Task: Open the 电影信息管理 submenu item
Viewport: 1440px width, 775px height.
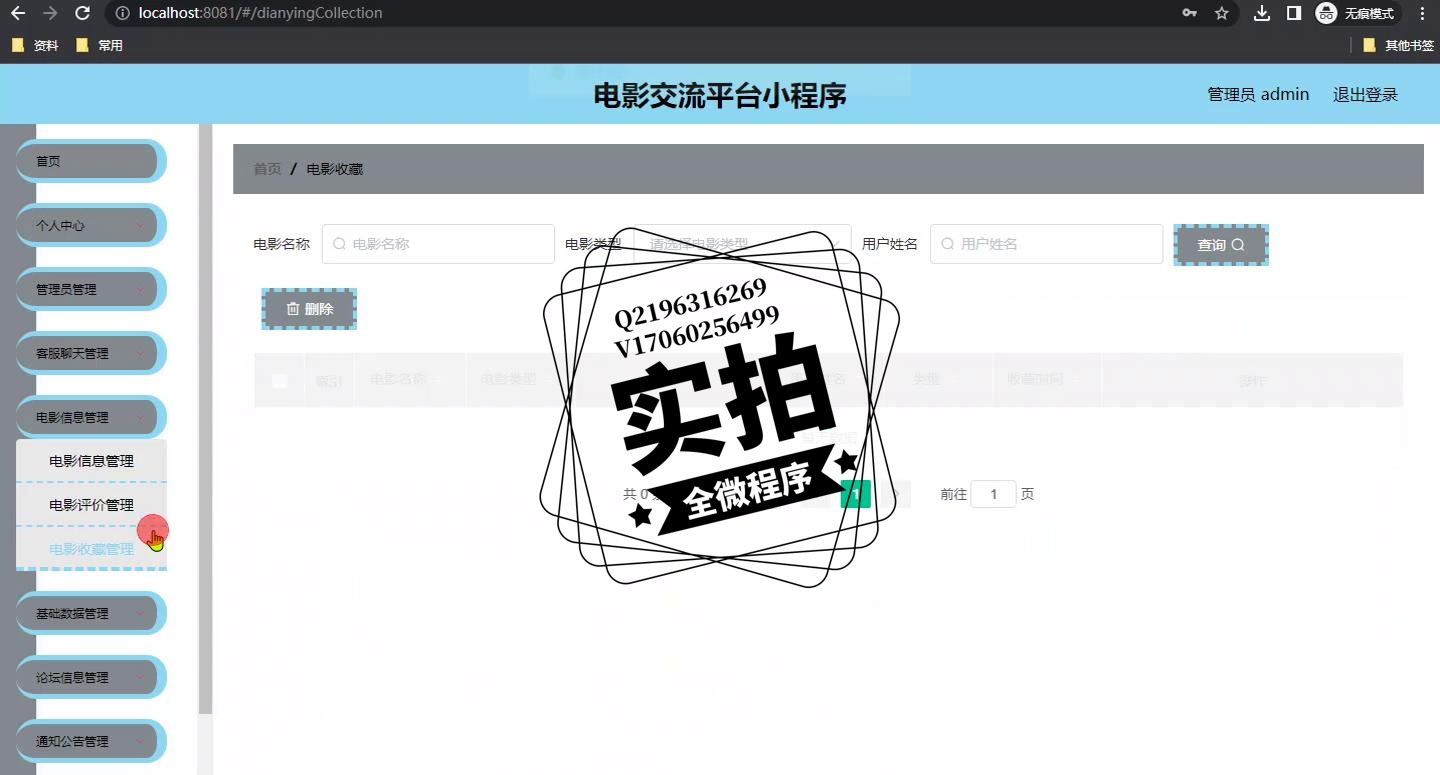Action: click(x=91, y=461)
